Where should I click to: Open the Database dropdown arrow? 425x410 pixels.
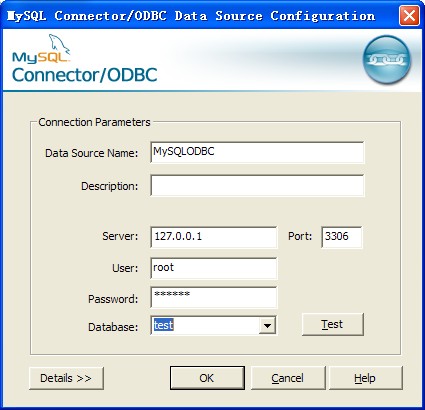click(x=267, y=325)
